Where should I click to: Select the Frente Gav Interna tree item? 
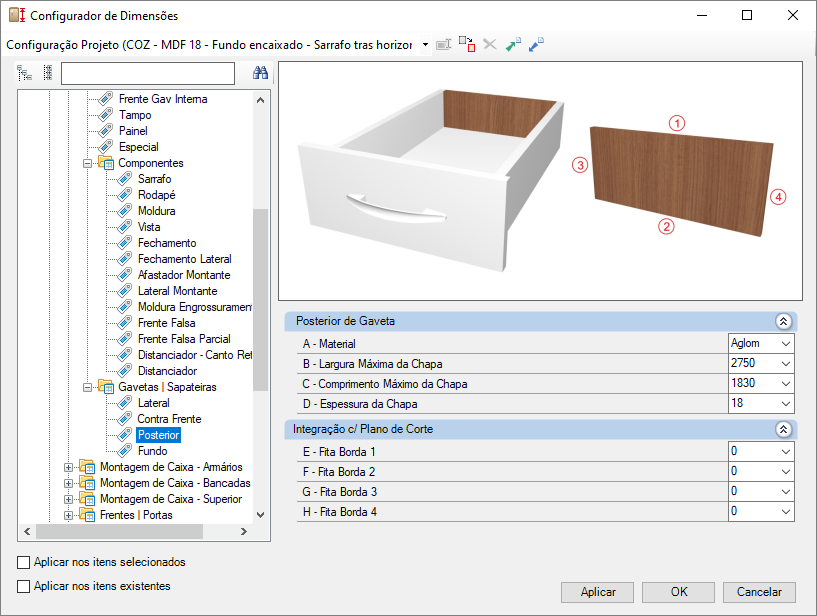pos(163,99)
